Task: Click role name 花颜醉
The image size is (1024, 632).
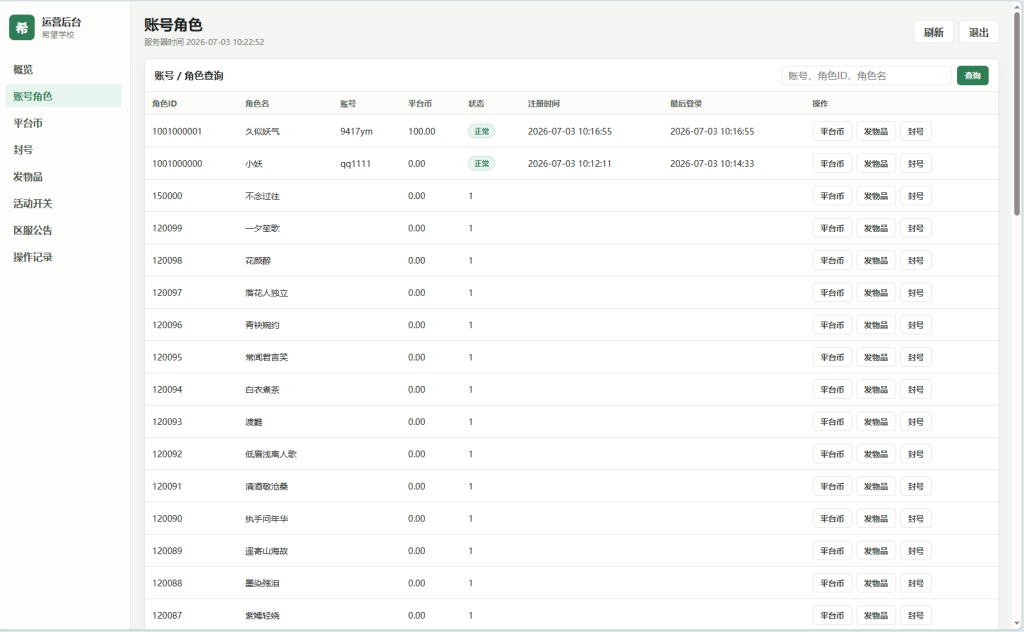Action: [258, 261]
